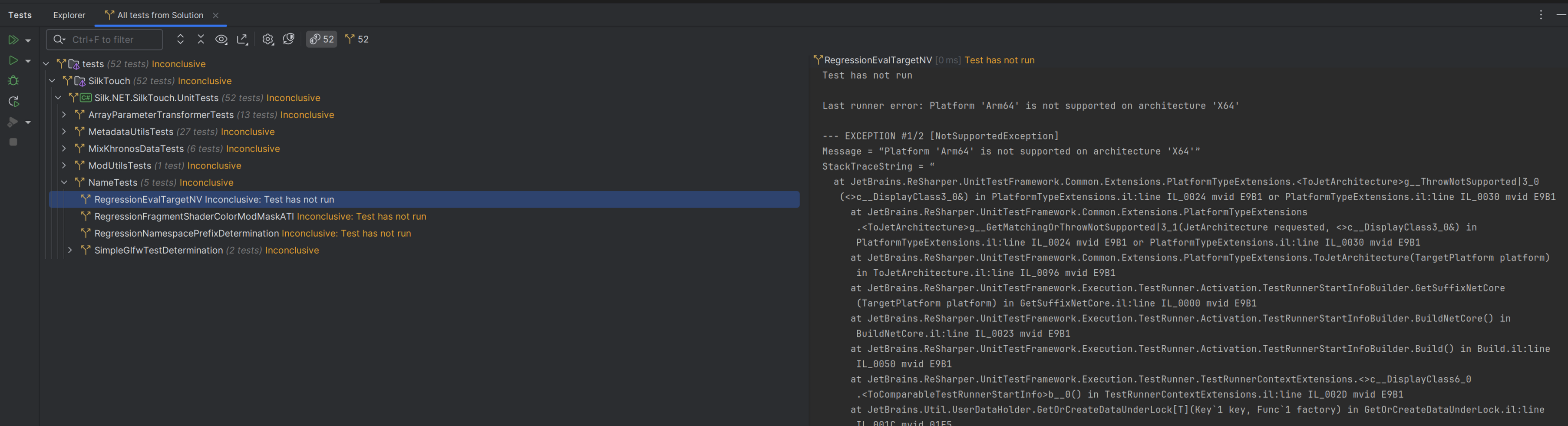The width and height of the screenshot is (1568, 426).
Task: Click 'Last runner error' line in output
Action: tap(1030, 106)
